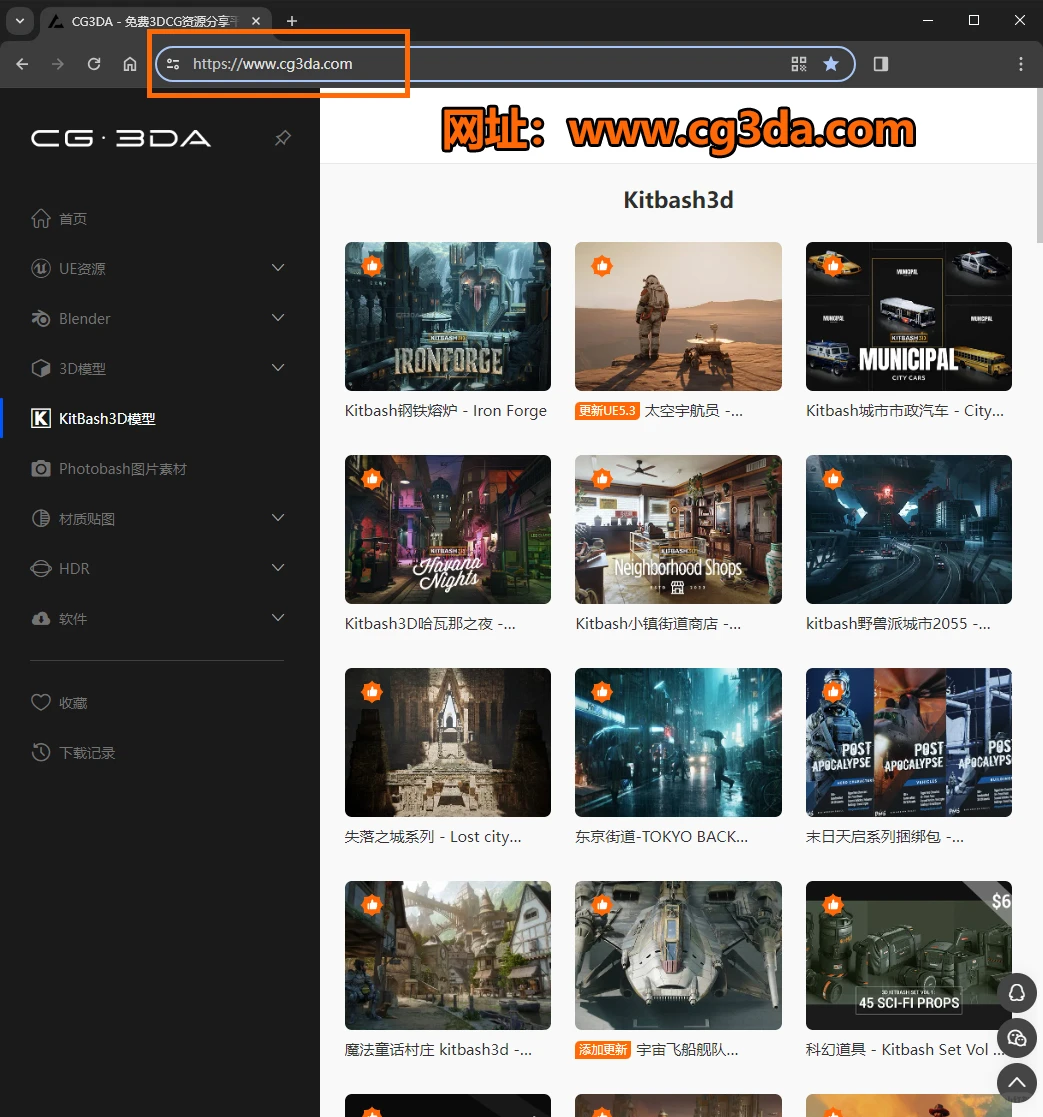Pin the sidebar with the pin icon

pos(283,137)
